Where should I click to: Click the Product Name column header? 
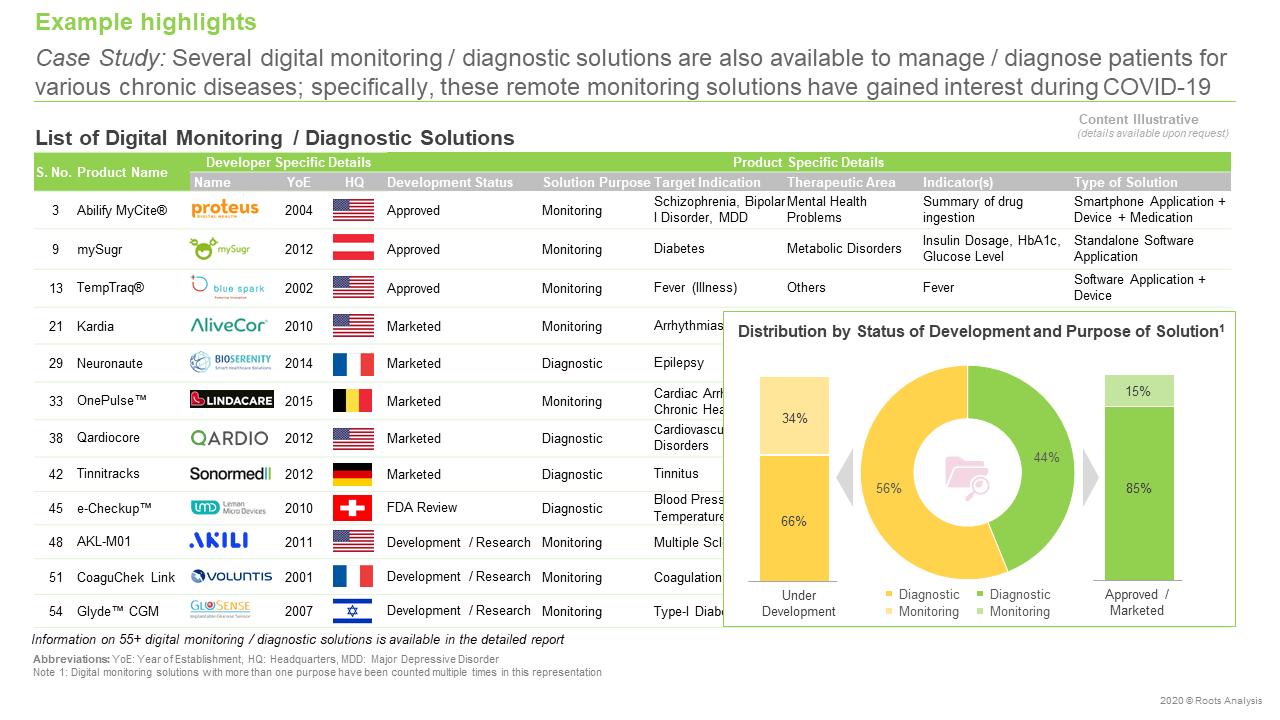(x=122, y=172)
